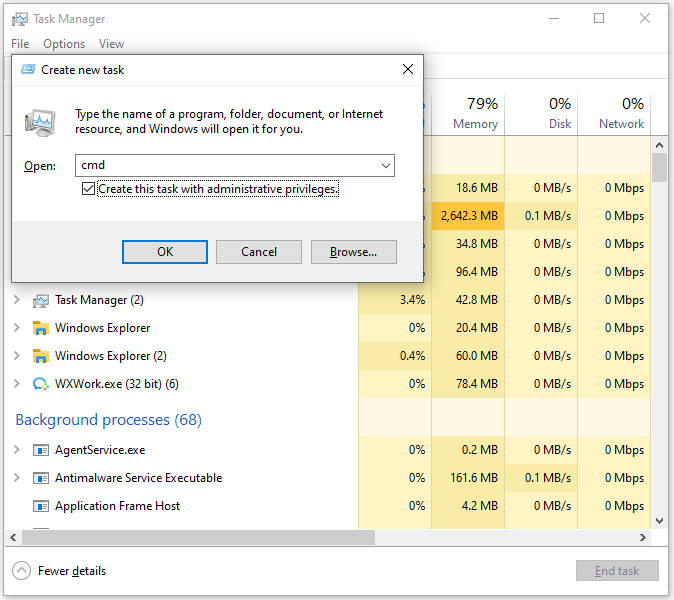Click the 3.4% CPU value
Viewport: 674px width, 600px height.
click(x=412, y=300)
